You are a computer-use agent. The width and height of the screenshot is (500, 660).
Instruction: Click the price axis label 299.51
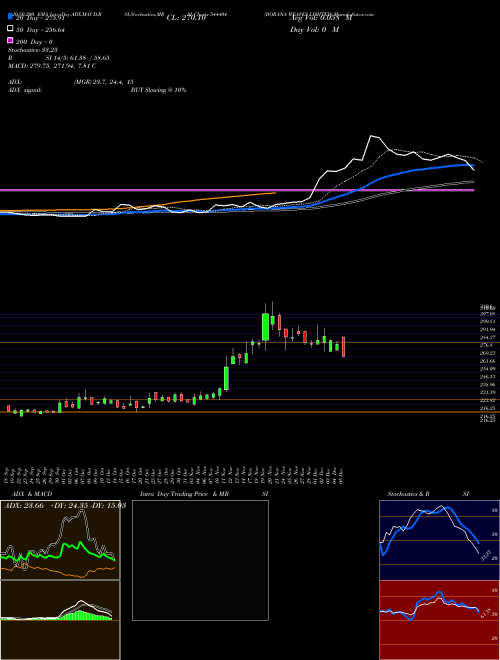click(x=487, y=321)
